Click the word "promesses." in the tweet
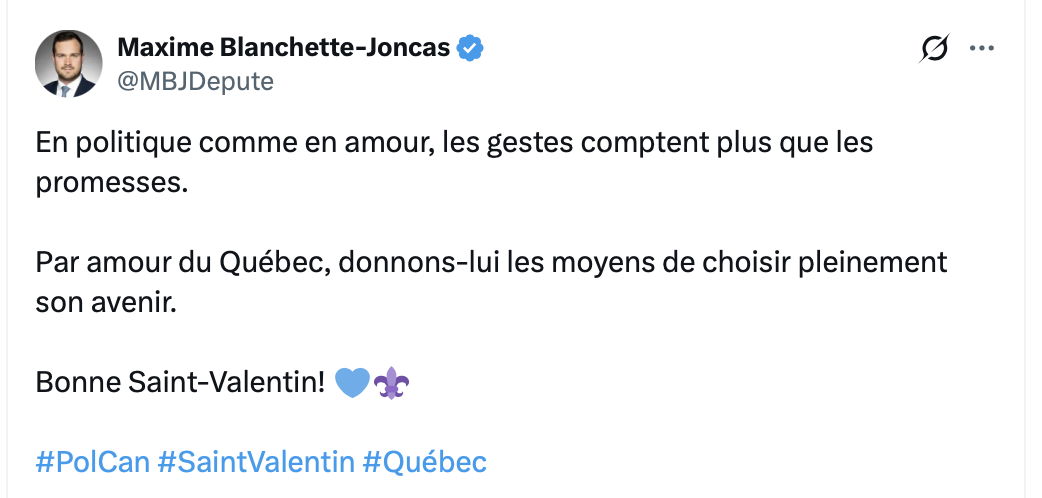The image size is (1042, 498). [111, 183]
